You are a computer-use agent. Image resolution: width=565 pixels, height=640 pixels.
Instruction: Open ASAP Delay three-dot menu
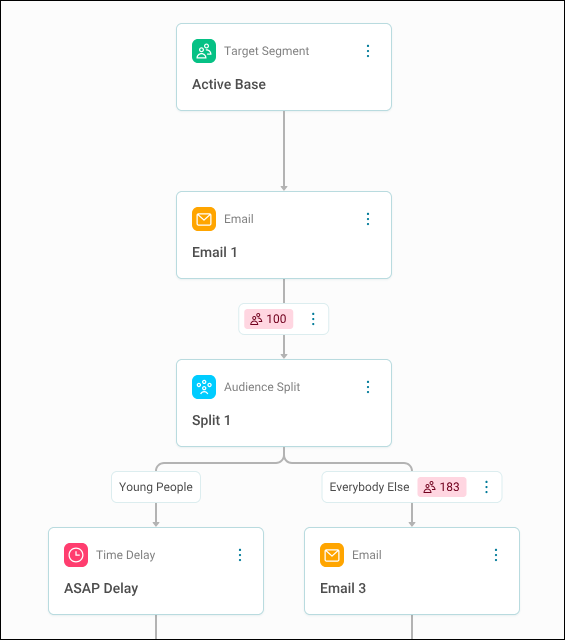click(x=240, y=555)
